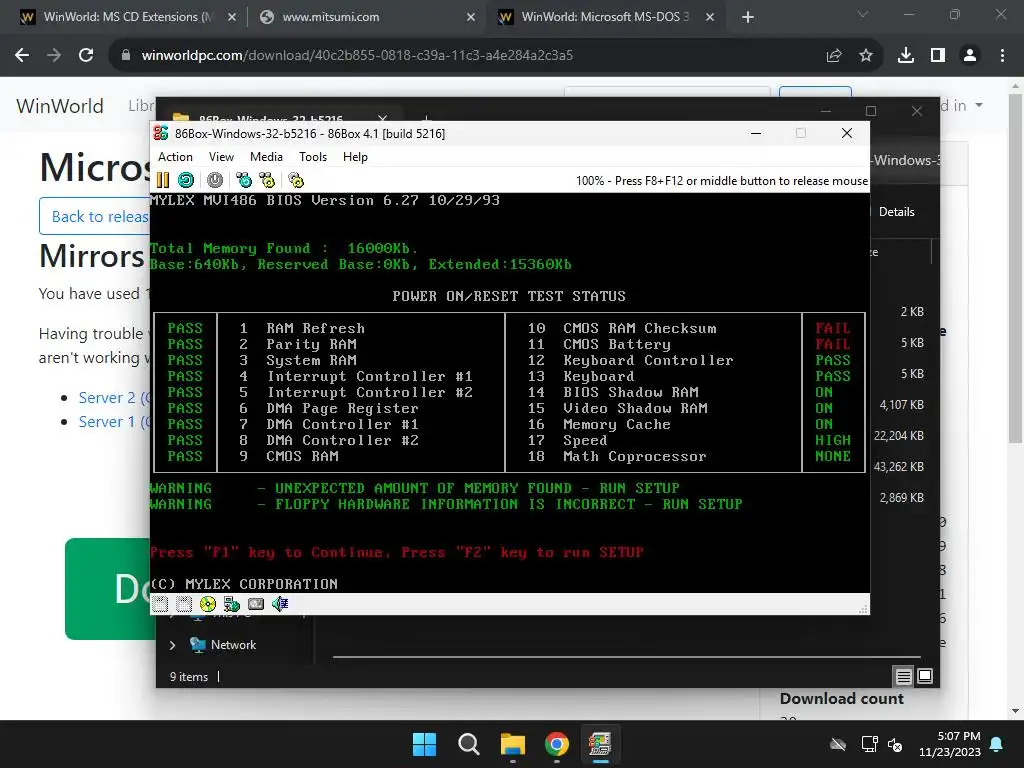The width and height of the screenshot is (1024, 768).
Task: Open the 86Box Media menu
Action: click(266, 157)
